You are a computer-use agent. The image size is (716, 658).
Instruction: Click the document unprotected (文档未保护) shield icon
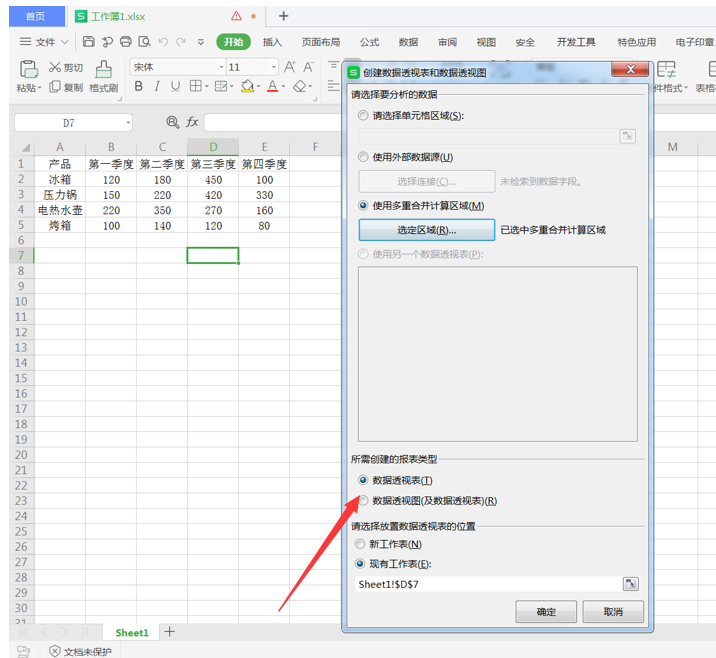pos(55,651)
